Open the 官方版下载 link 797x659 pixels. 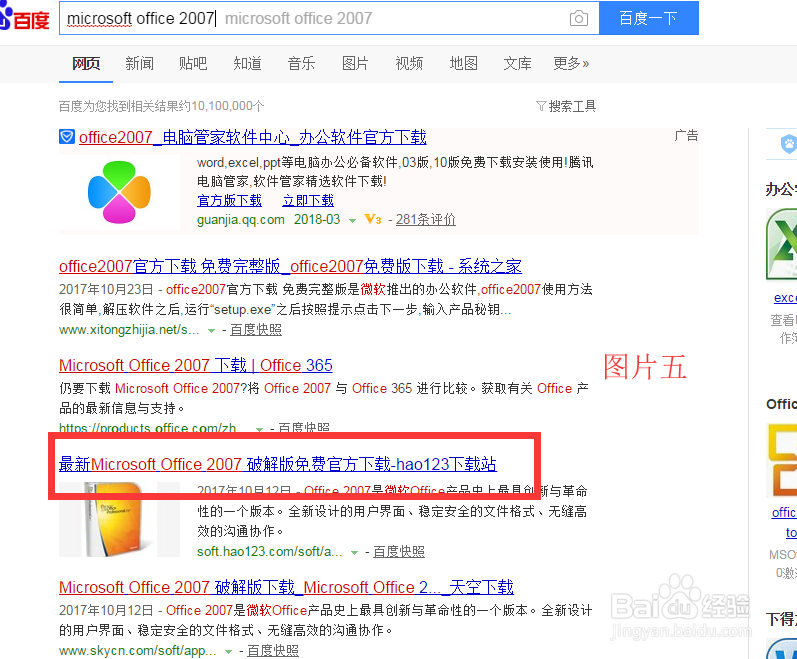229,201
